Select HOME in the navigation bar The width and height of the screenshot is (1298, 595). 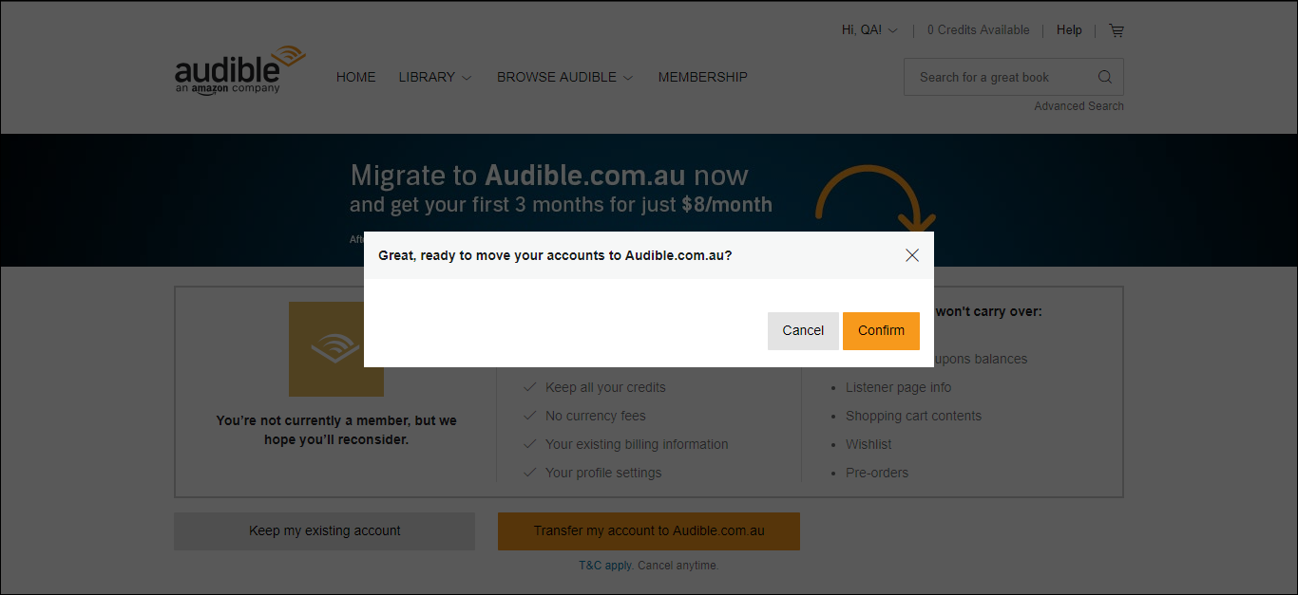(x=355, y=76)
